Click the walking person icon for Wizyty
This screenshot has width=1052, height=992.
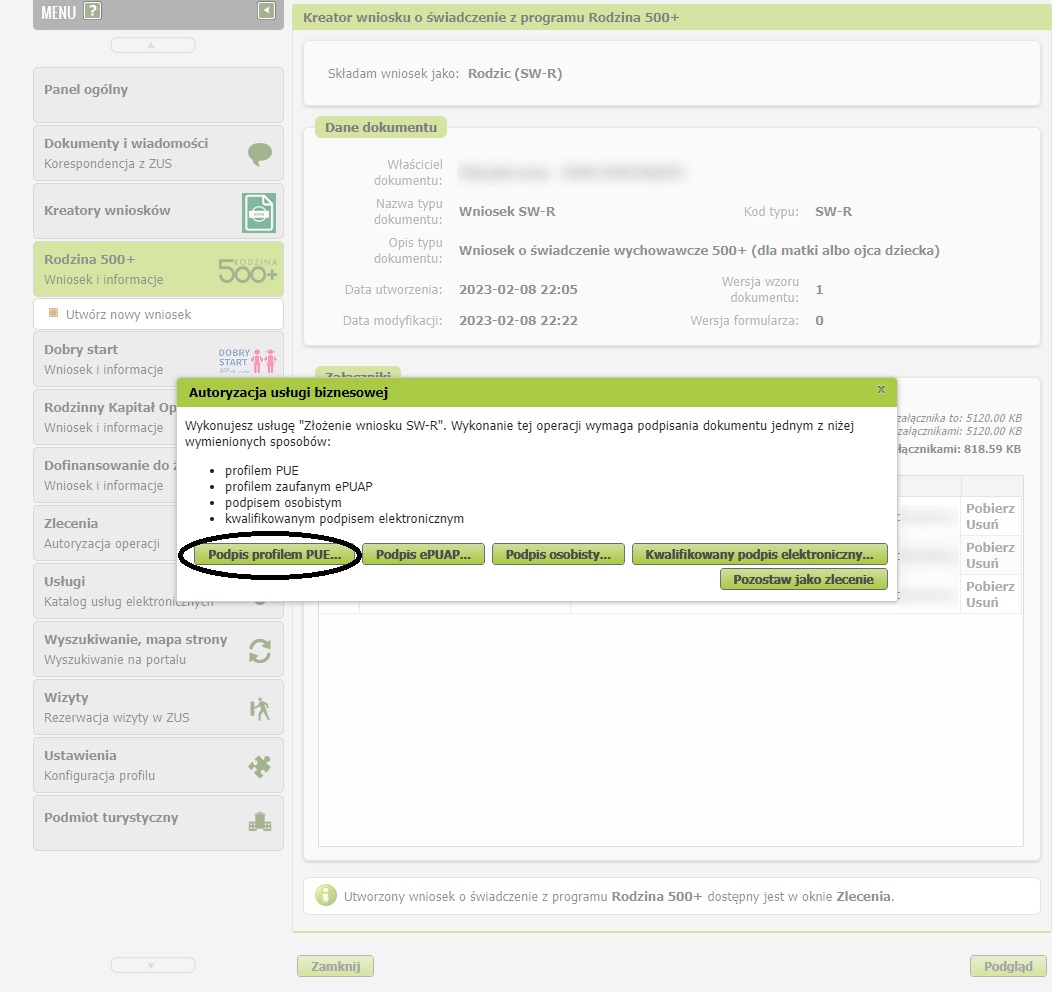(x=260, y=708)
